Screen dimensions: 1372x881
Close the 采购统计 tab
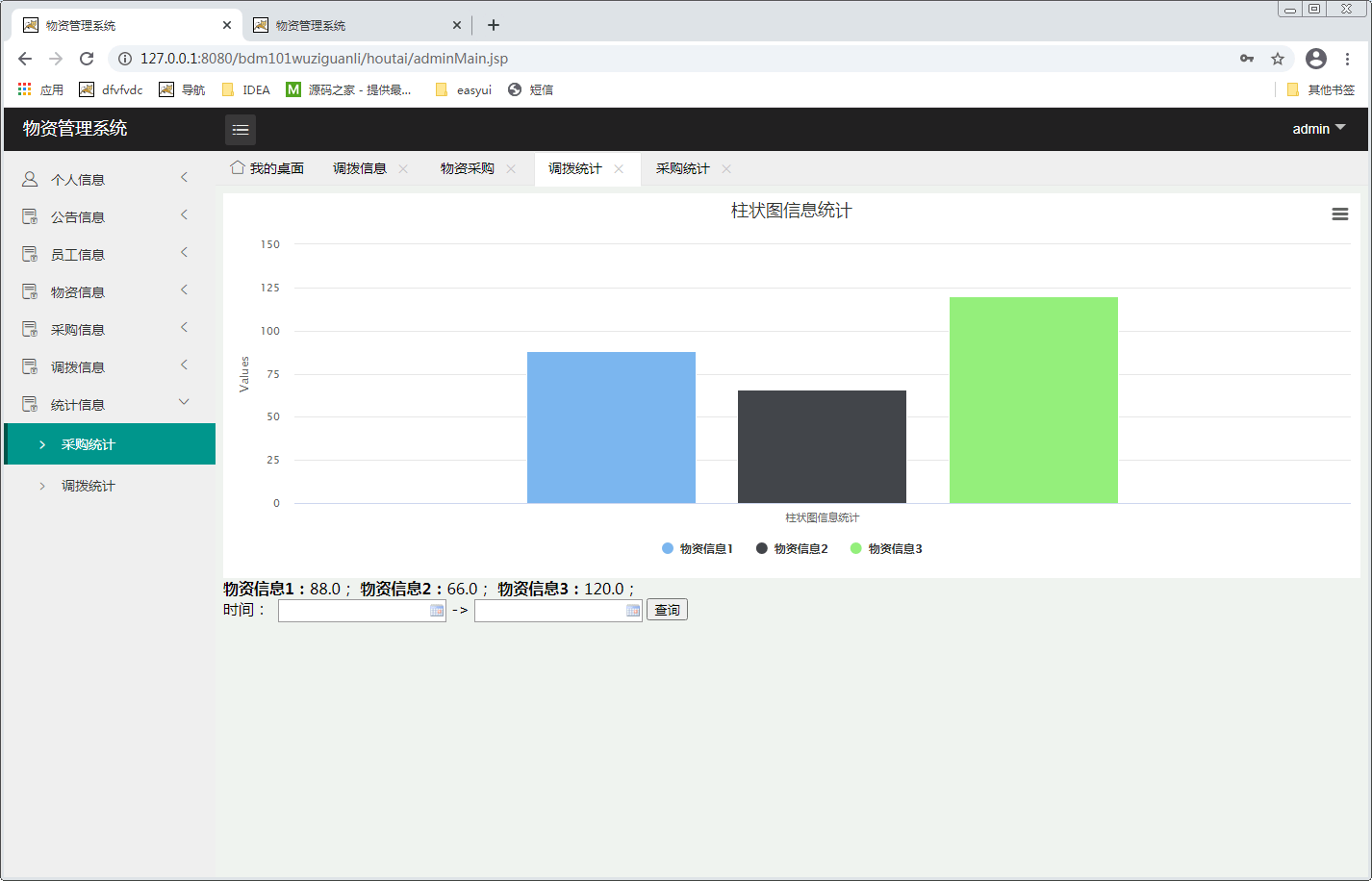point(726,168)
